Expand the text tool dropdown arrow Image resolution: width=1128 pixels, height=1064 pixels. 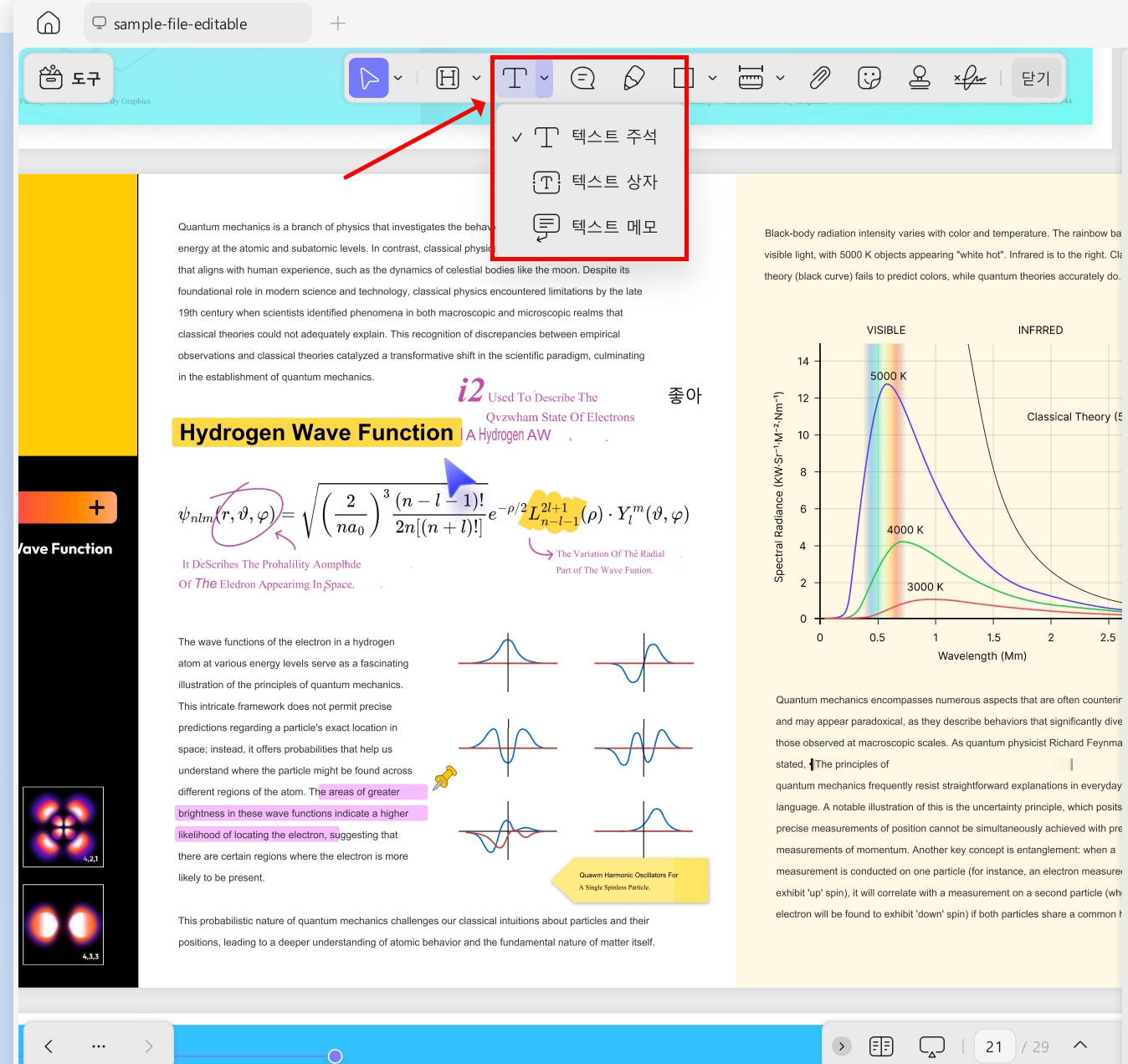point(545,78)
